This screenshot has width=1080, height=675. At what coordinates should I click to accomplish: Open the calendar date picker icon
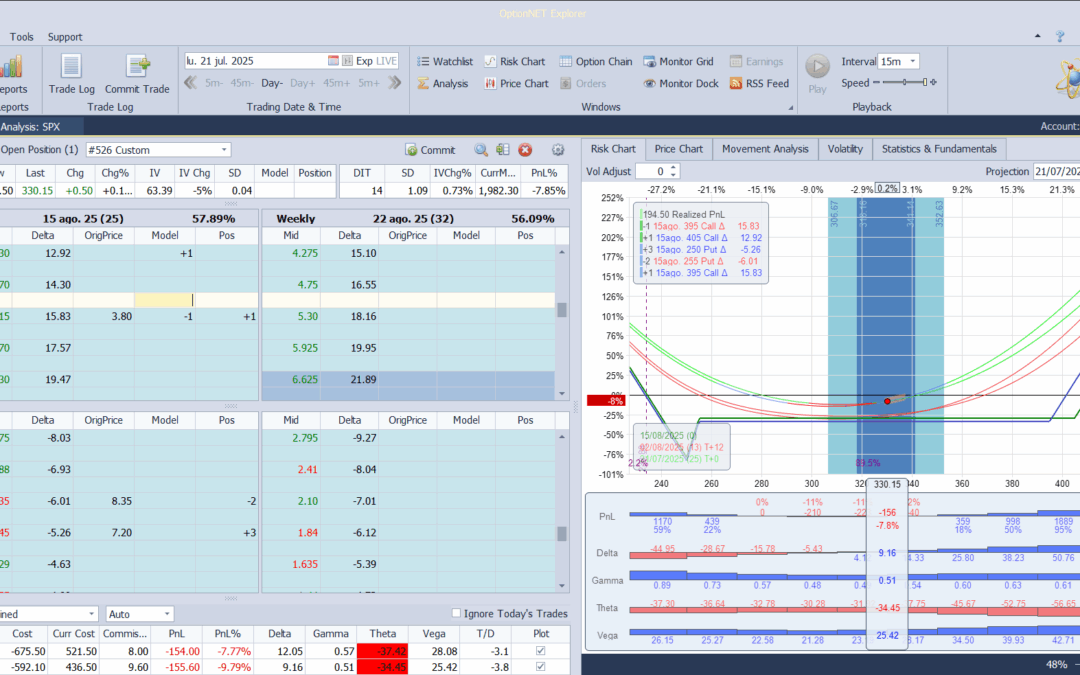[x=333, y=61]
